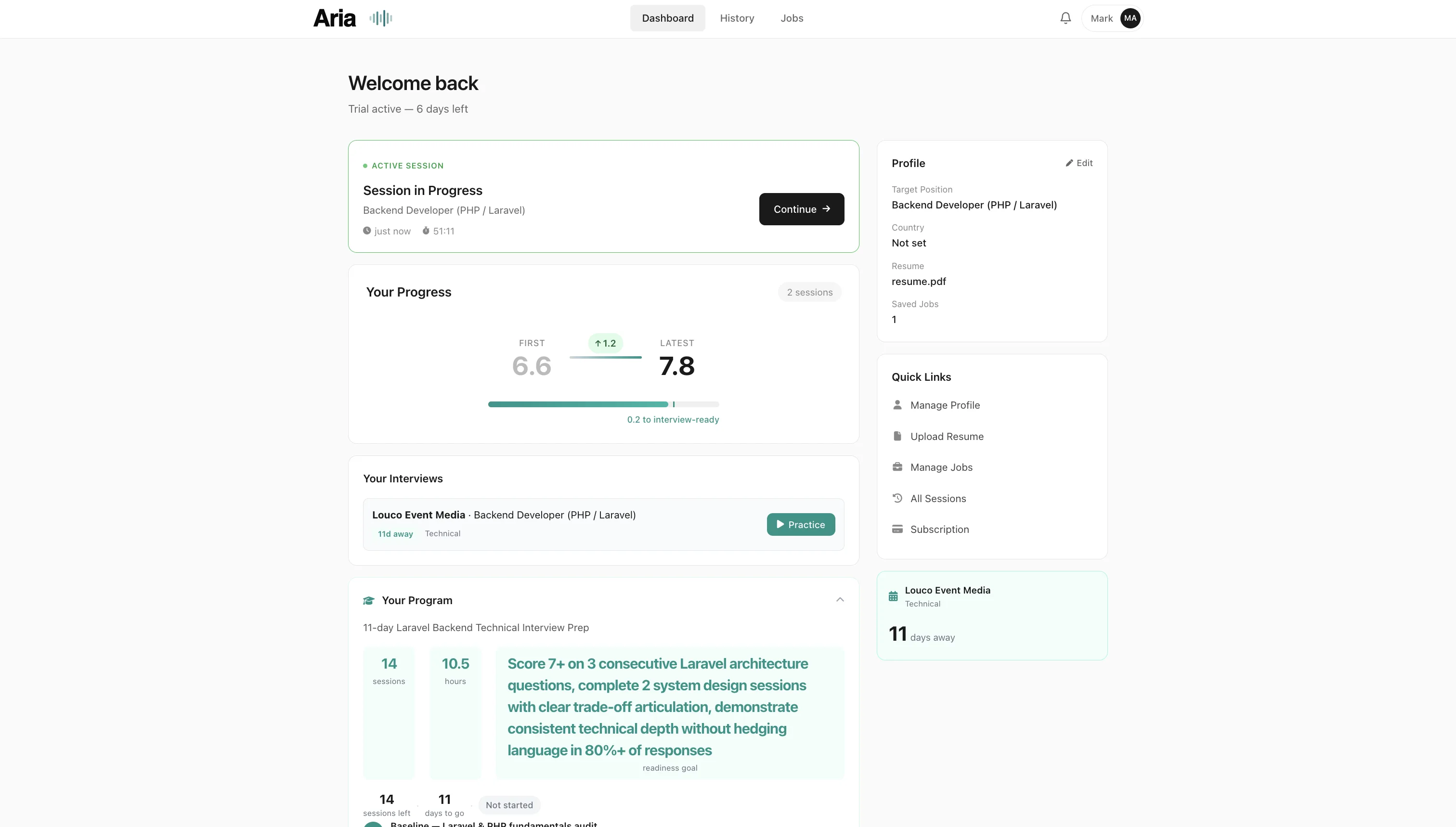
Task: Click the All Sessions history icon
Action: tap(897, 498)
